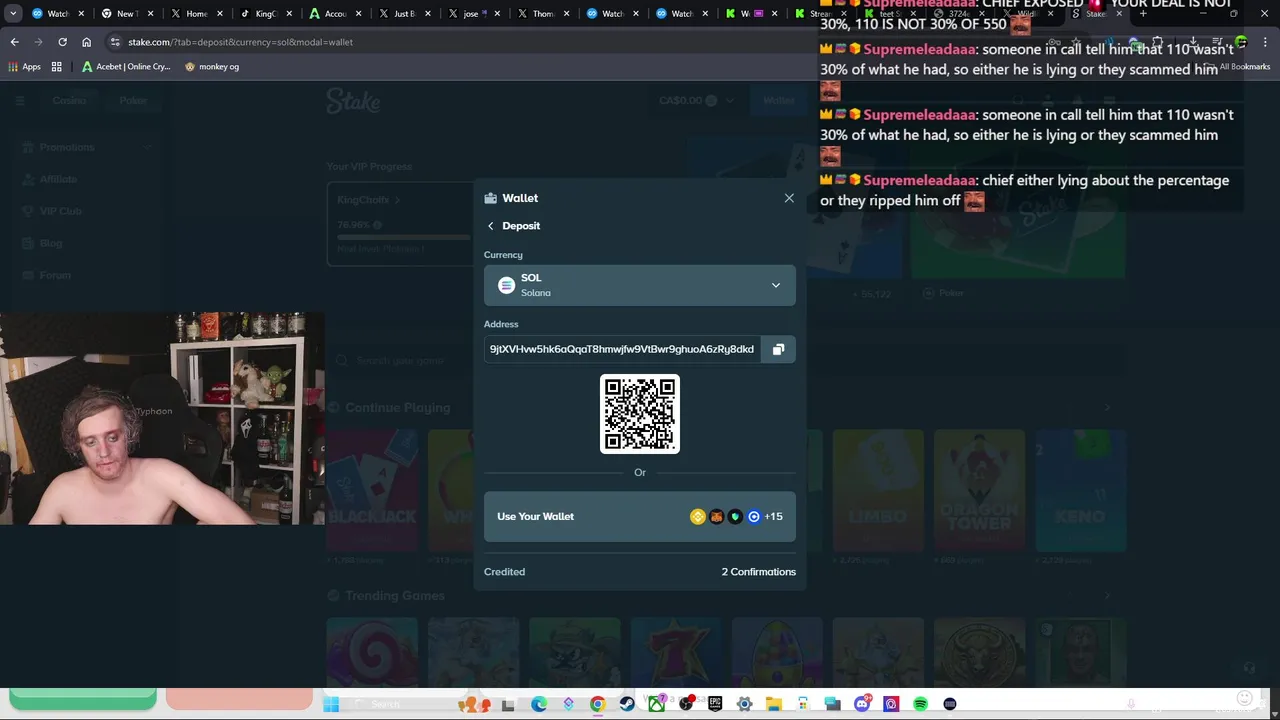Open Microsoft Edge from taskbar
The image size is (1280, 720).
pos(539,704)
